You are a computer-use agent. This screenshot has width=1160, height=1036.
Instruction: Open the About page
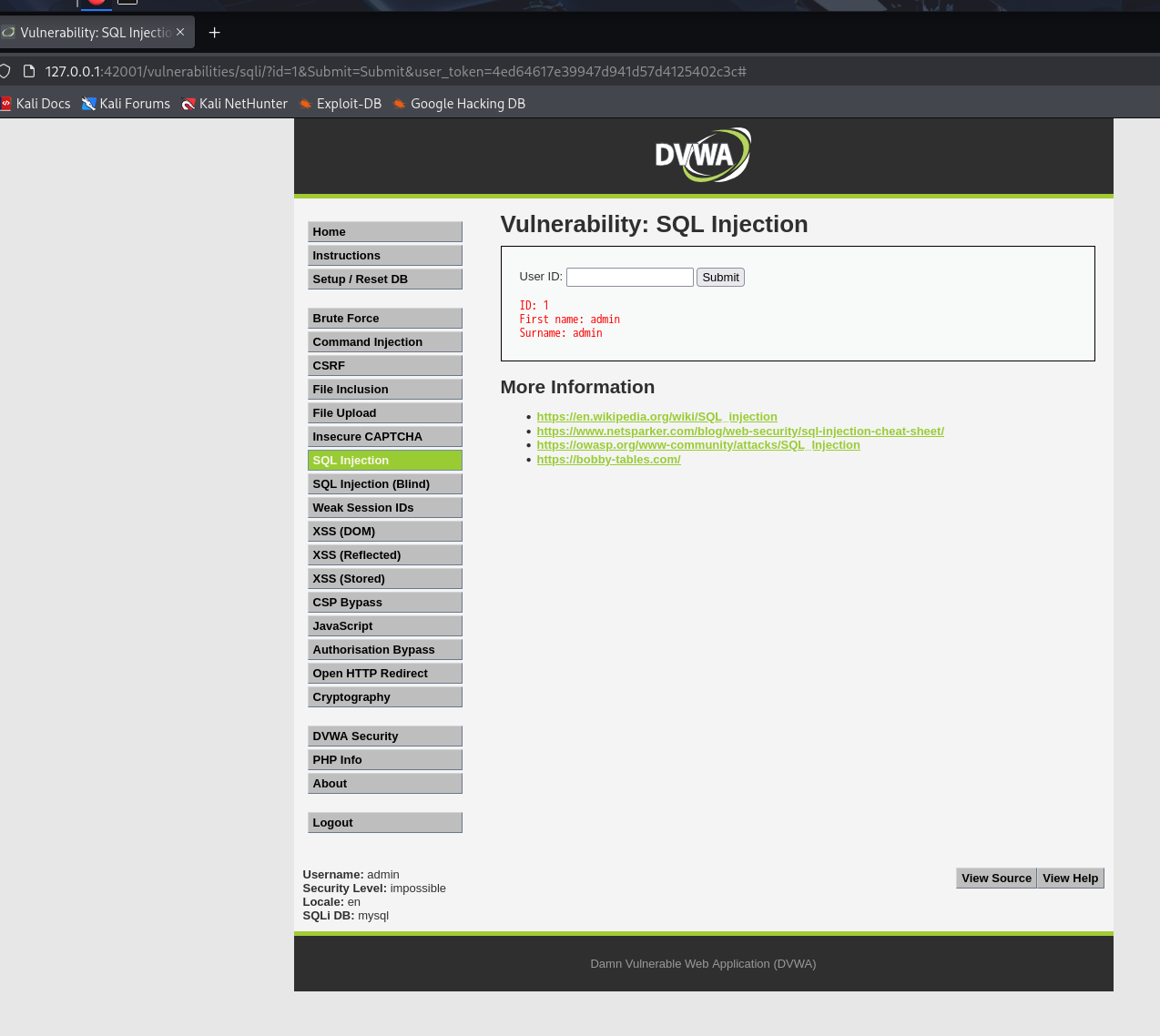tap(385, 783)
